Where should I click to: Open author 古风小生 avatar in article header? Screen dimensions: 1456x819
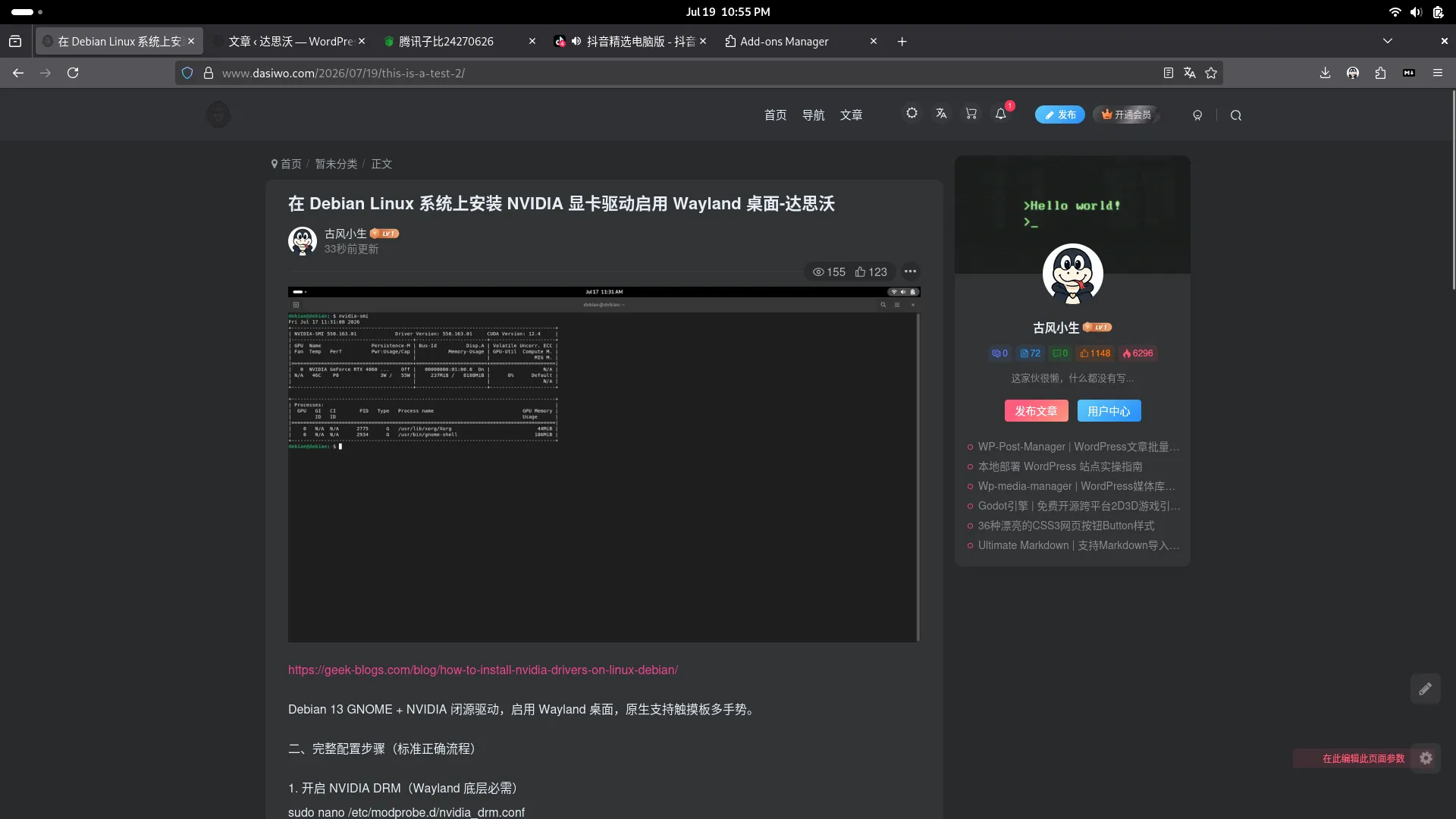pyautogui.click(x=303, y=241)
